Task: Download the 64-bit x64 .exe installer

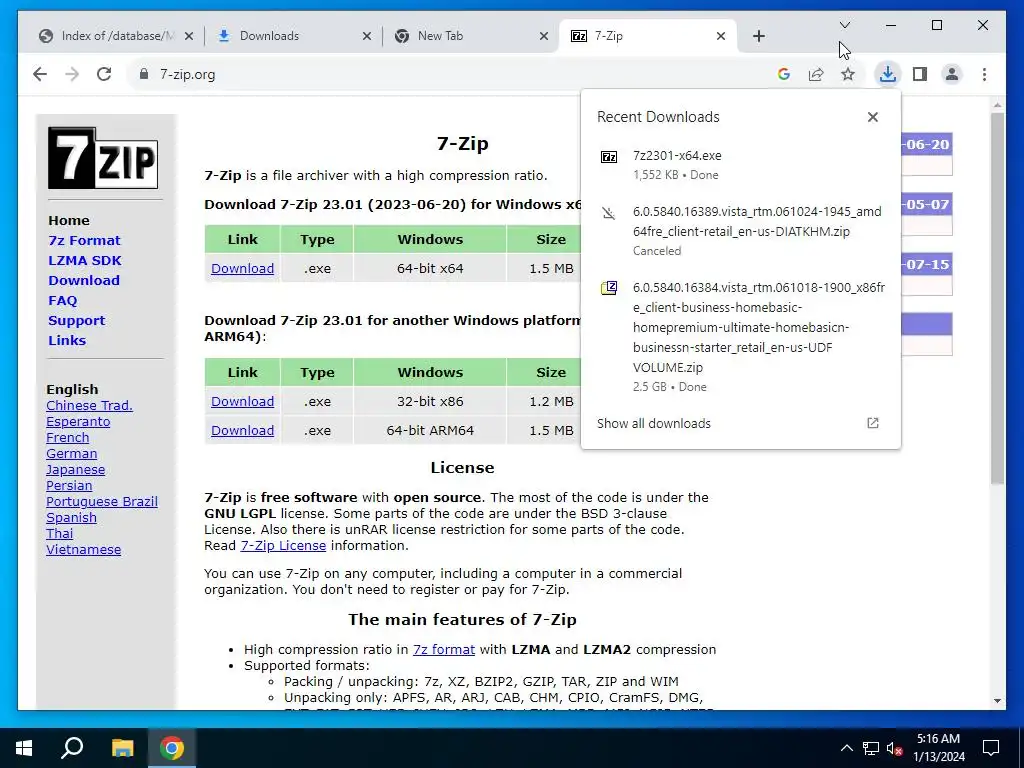Action: (x=242, y=268)
